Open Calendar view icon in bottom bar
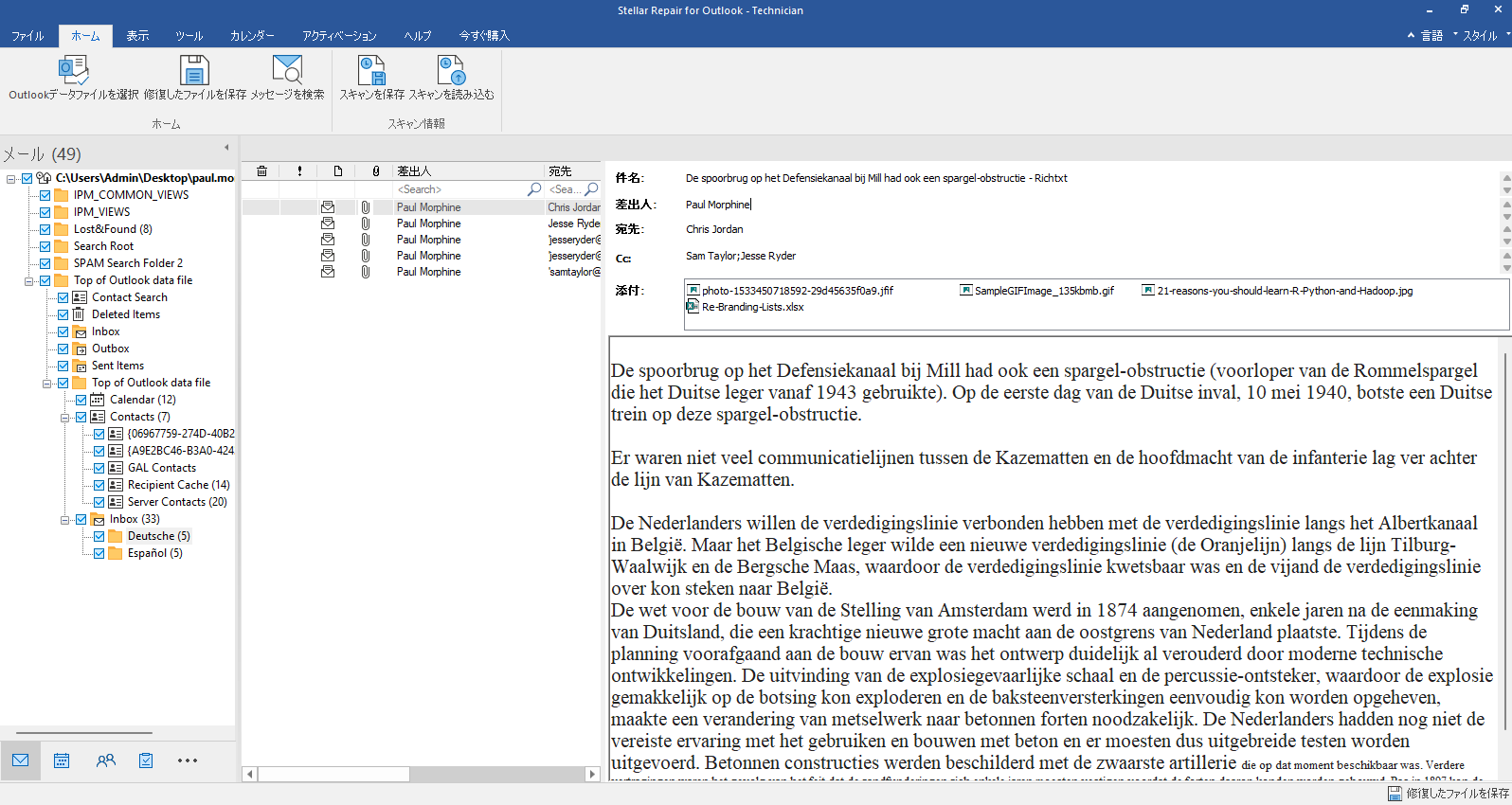 (62, 760)
